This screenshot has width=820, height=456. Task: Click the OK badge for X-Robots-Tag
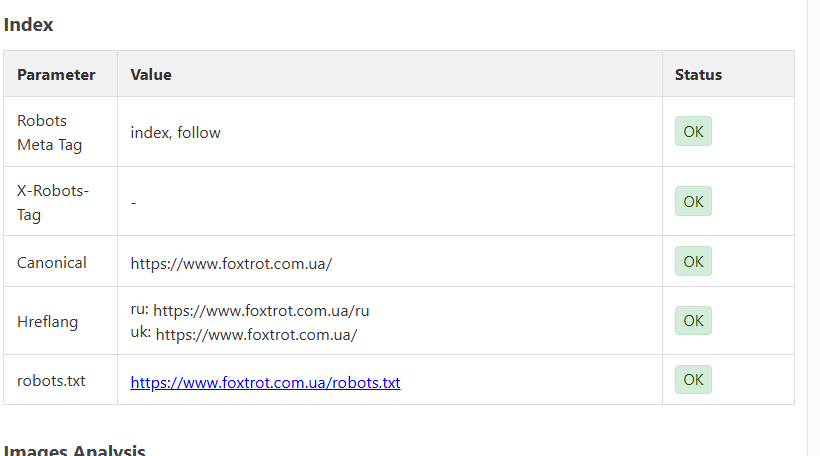[693, 201]
